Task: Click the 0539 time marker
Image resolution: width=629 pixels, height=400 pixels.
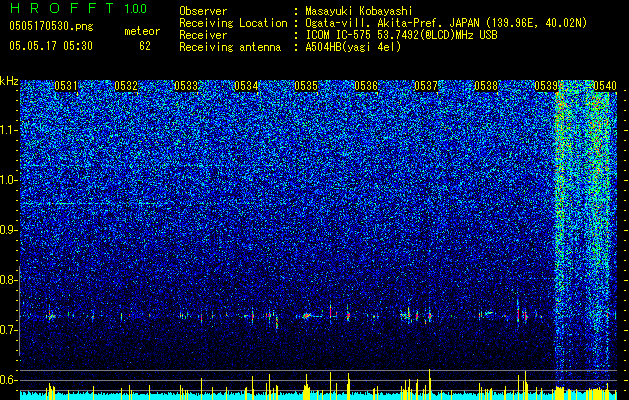Action: click(546, 86)
